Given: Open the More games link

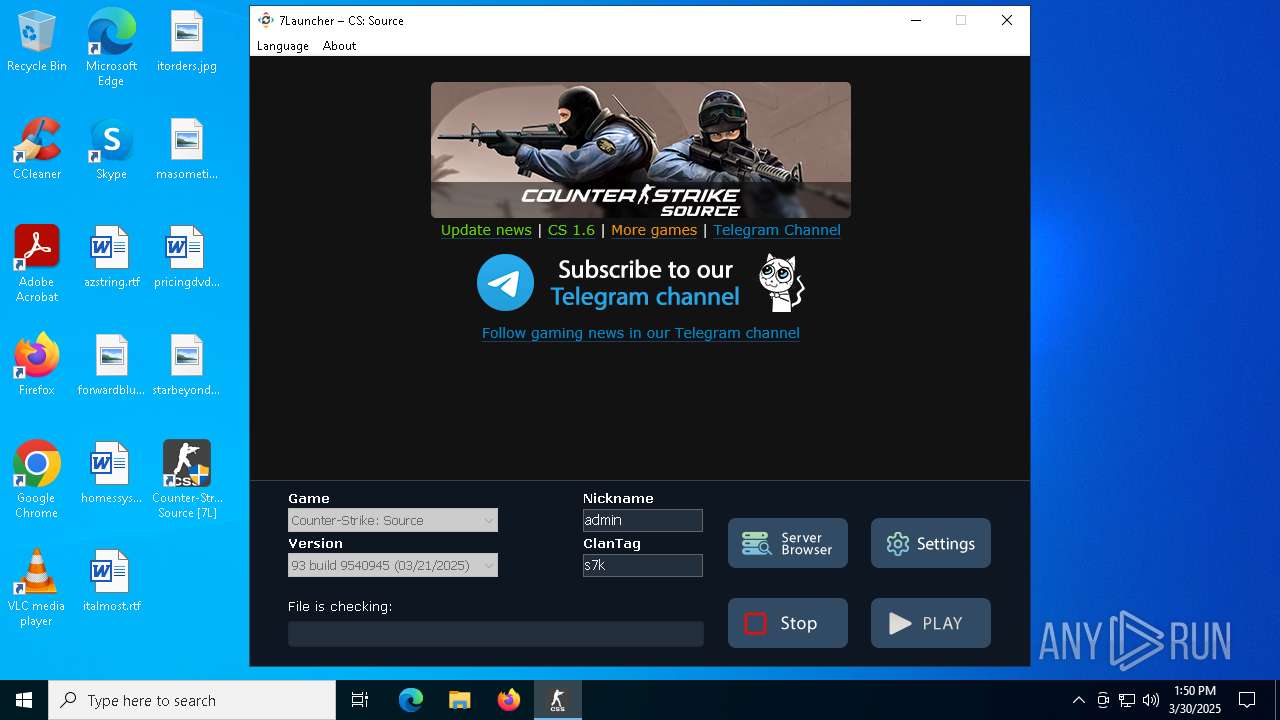Looking at the screenshot, I should point(654,230).
